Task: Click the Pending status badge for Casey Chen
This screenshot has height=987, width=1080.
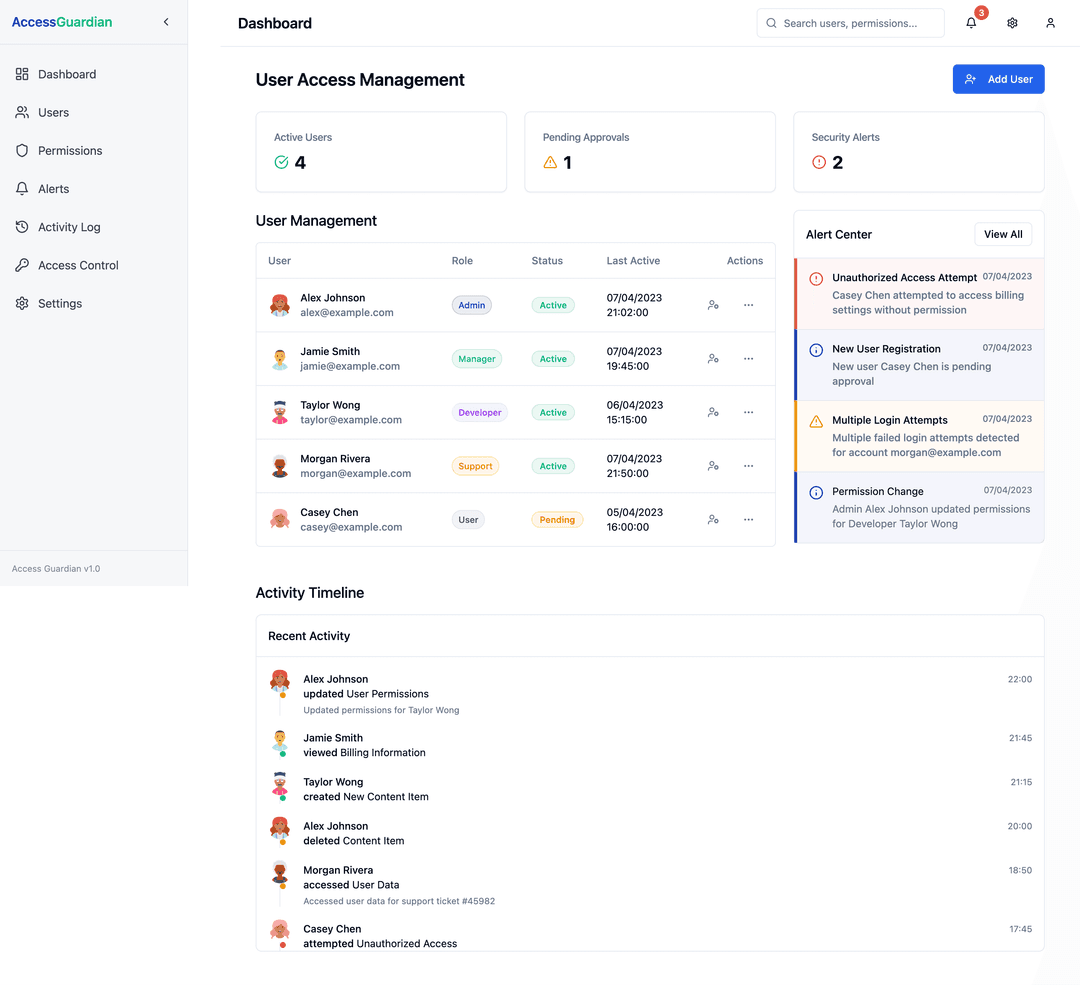Action: (x=557, y=520)
